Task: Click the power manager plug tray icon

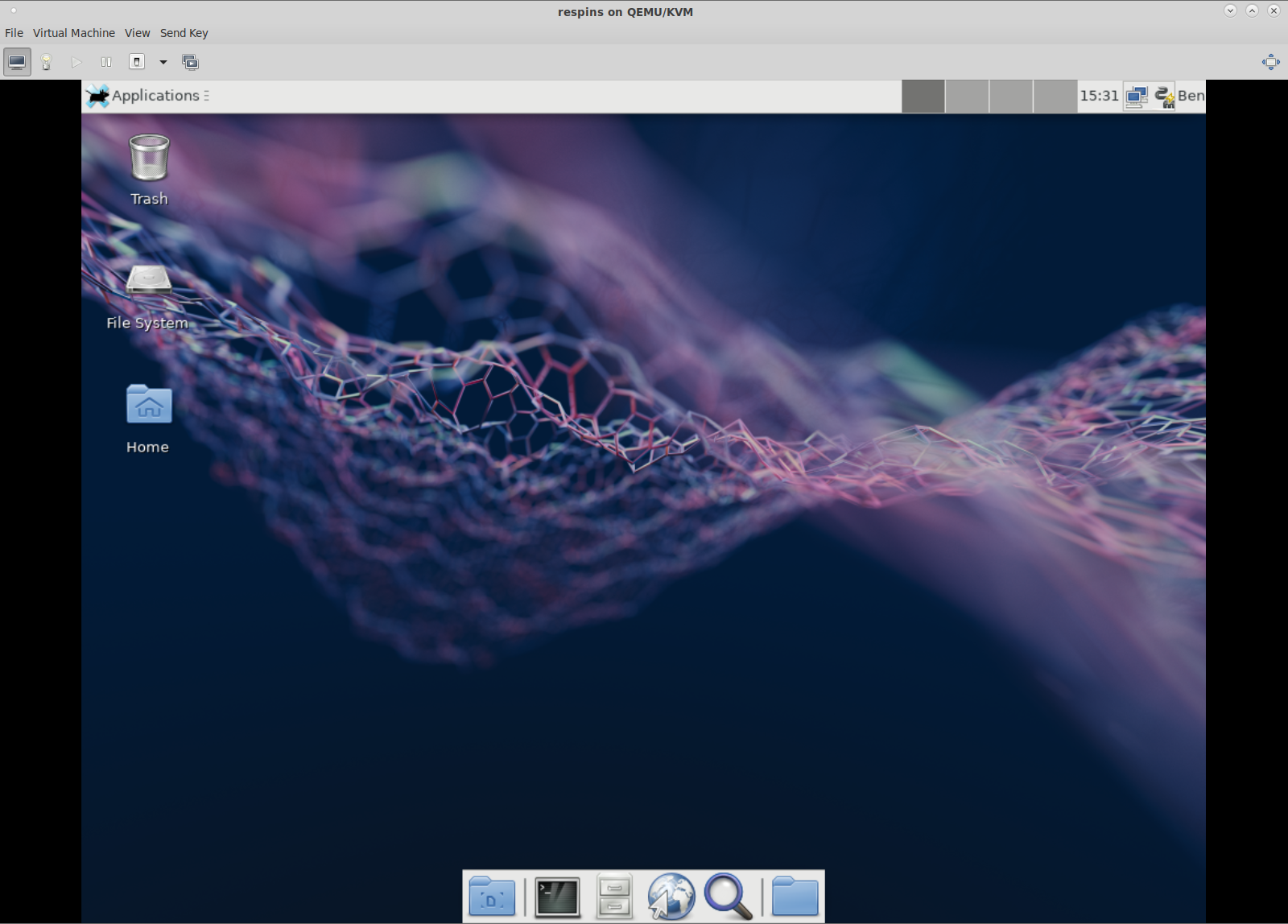Action: pyautogui.click(x=1164, y=97)
